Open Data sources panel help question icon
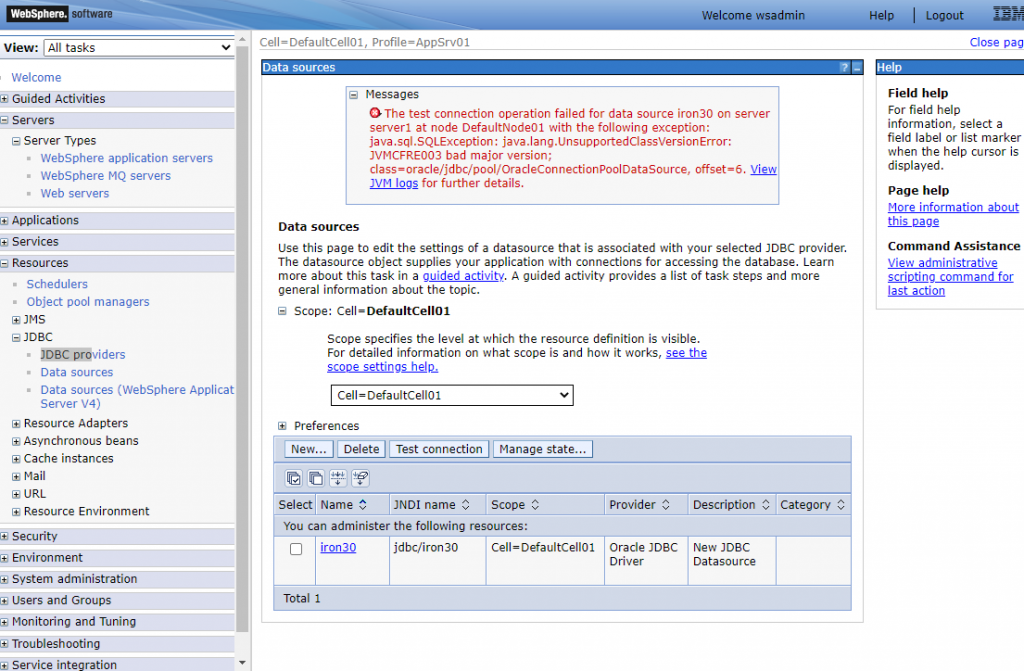Image resolution: width=1024 pixels, height=671 pixels. coord(844,67)
